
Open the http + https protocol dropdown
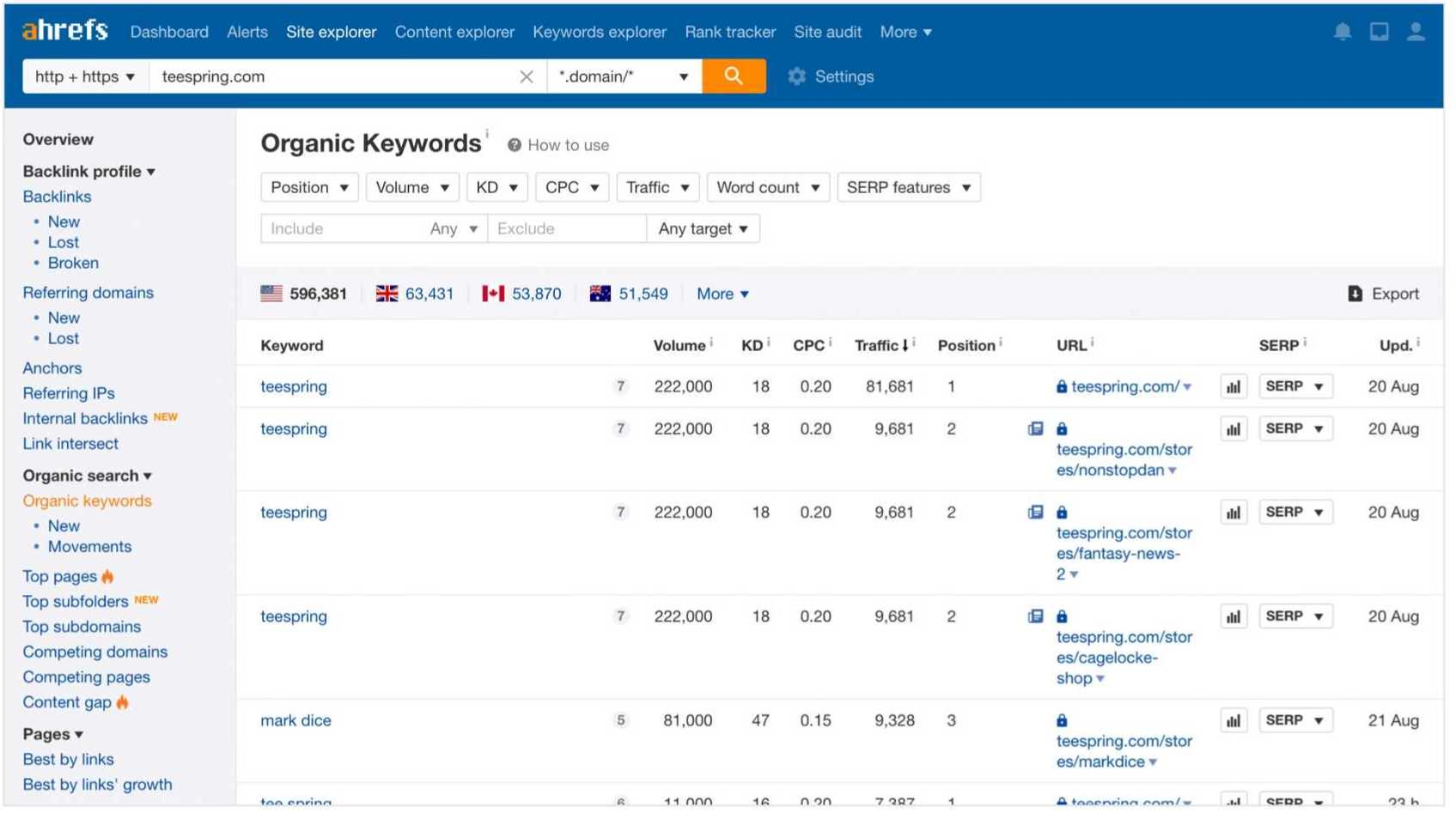tap(85, 76)
